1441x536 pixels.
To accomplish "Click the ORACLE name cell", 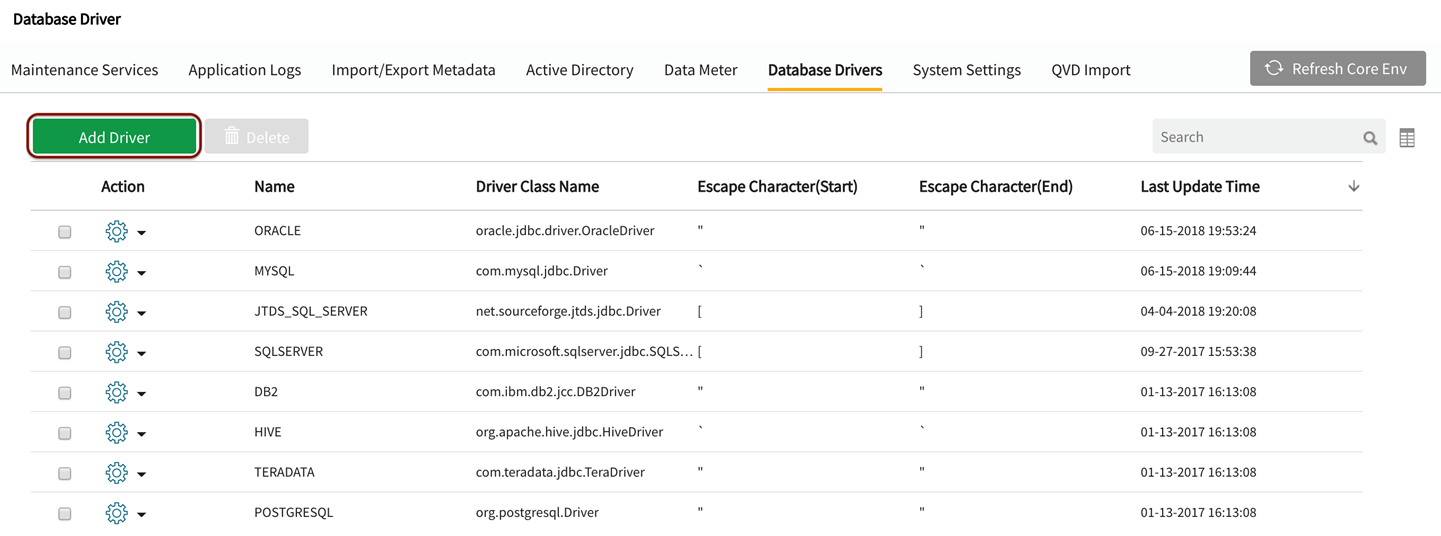I will (x=278, y=231).
